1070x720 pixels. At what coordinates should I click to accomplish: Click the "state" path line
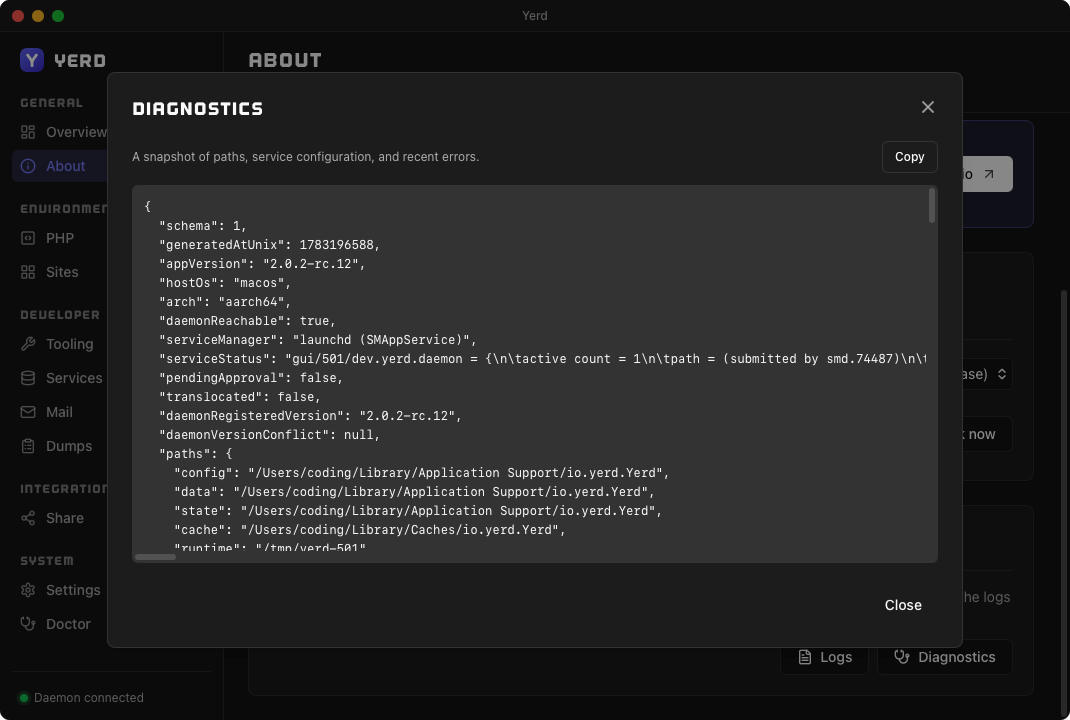point(418,510)
